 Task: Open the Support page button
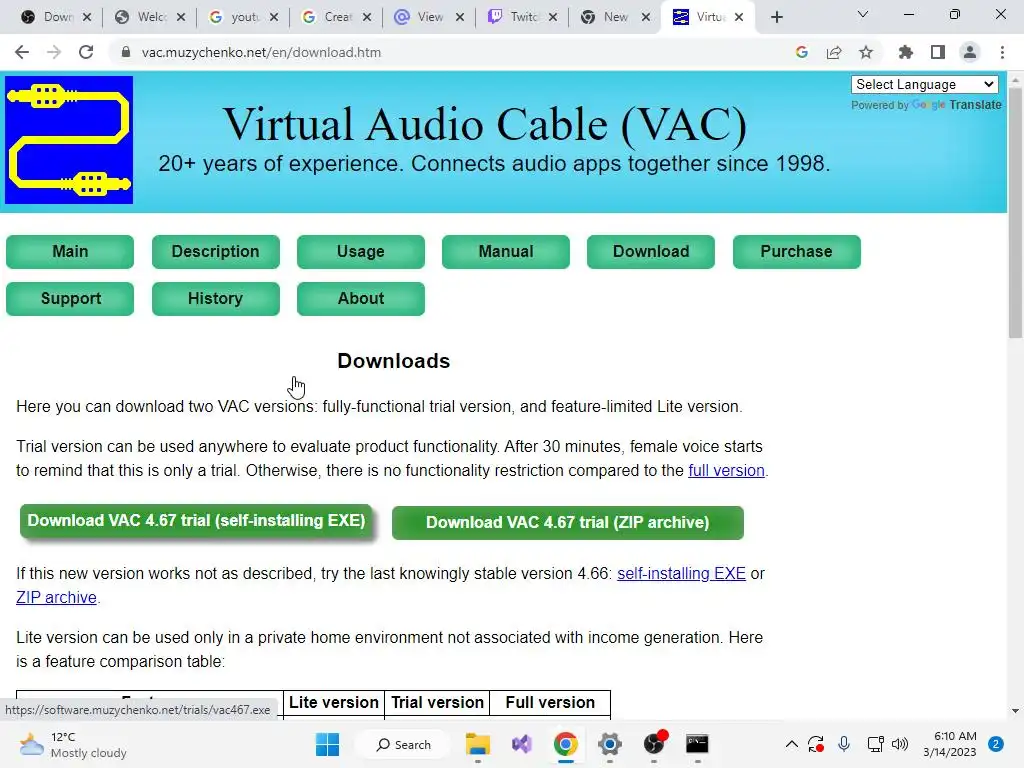tap(70, 299)
